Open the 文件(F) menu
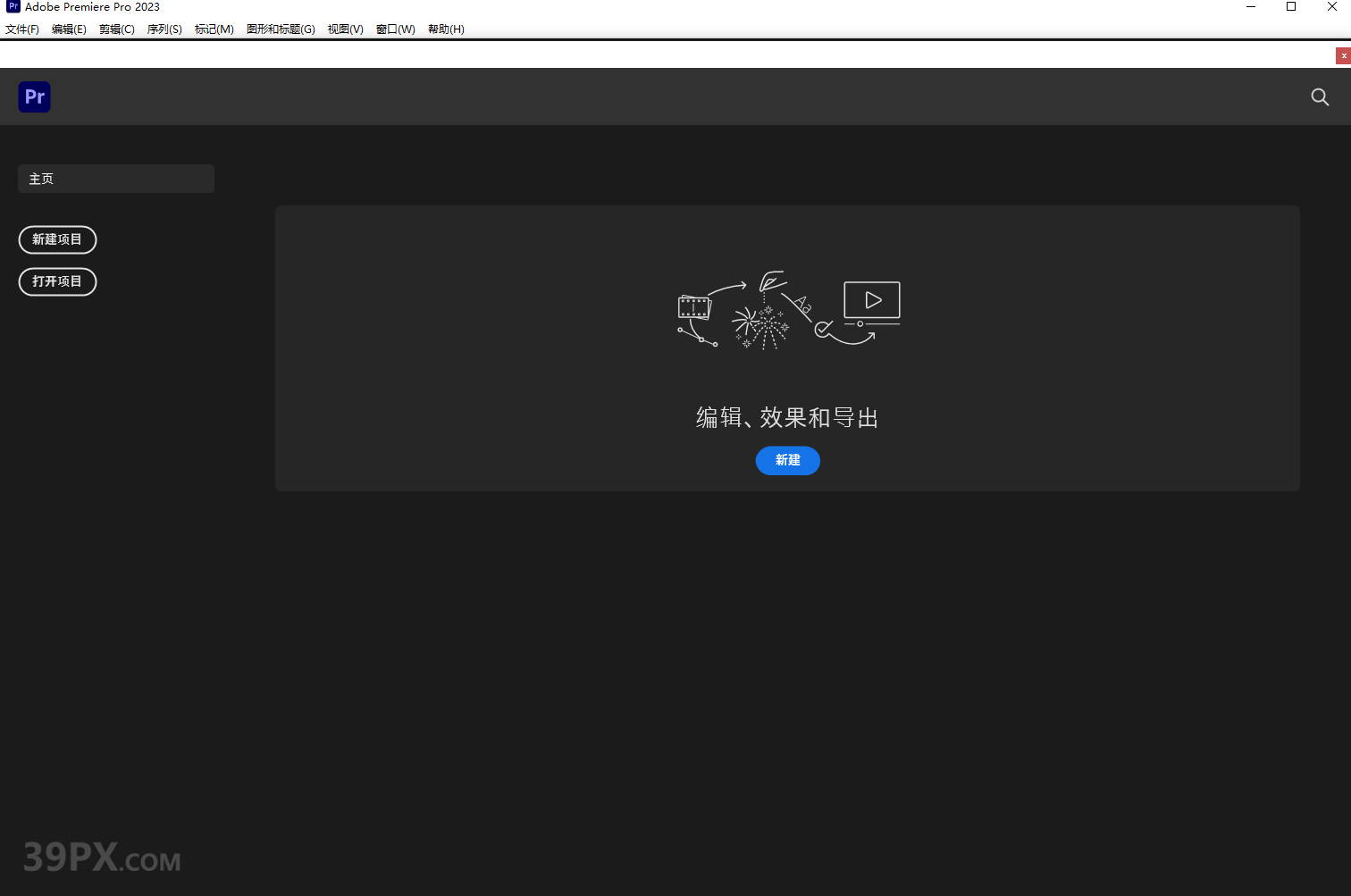The image size is (1351, 896). (22, 29)
